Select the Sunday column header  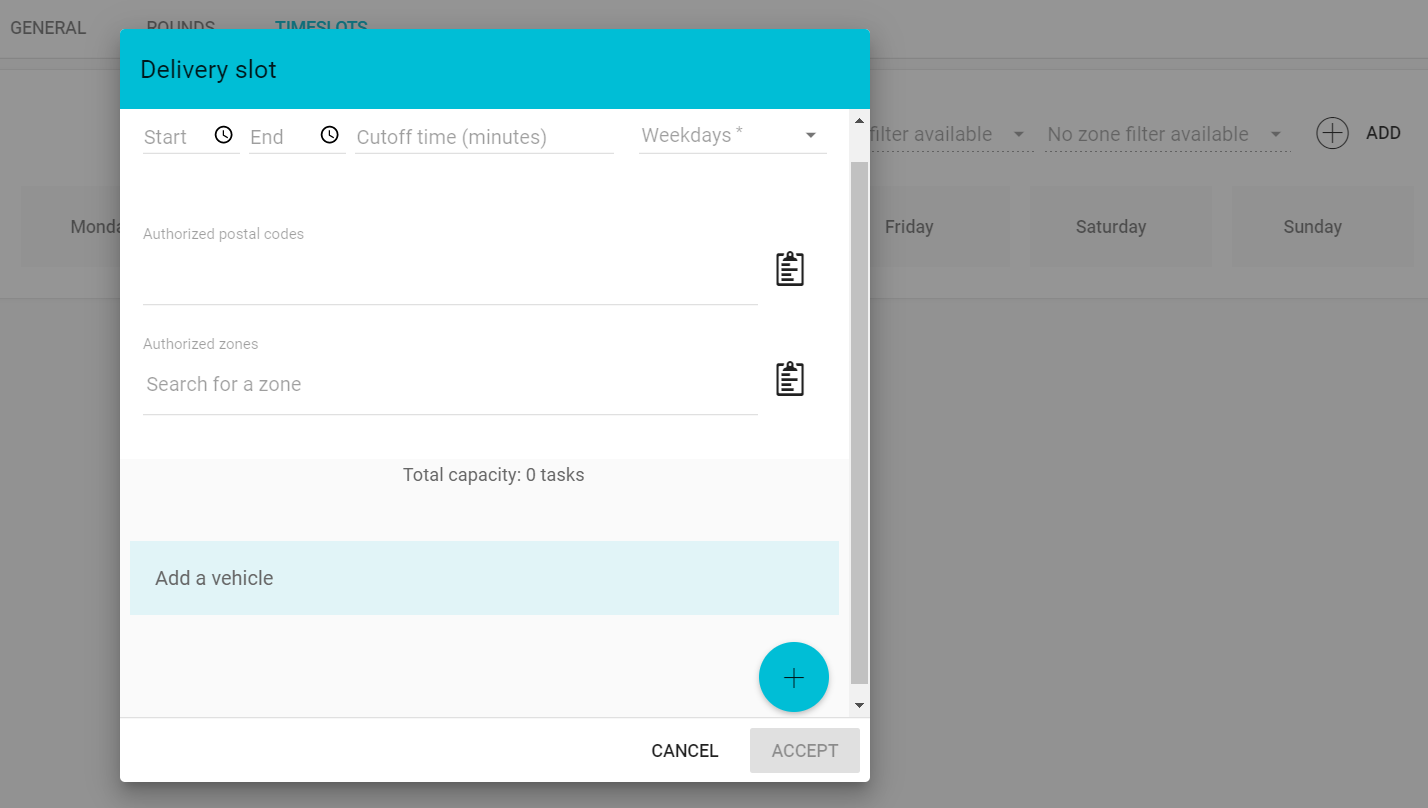coord(1313,227)
